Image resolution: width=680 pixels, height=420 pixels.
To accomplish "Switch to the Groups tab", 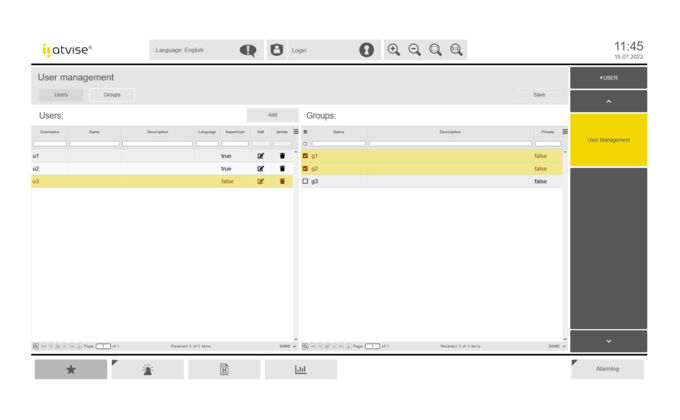I will 112,95.
